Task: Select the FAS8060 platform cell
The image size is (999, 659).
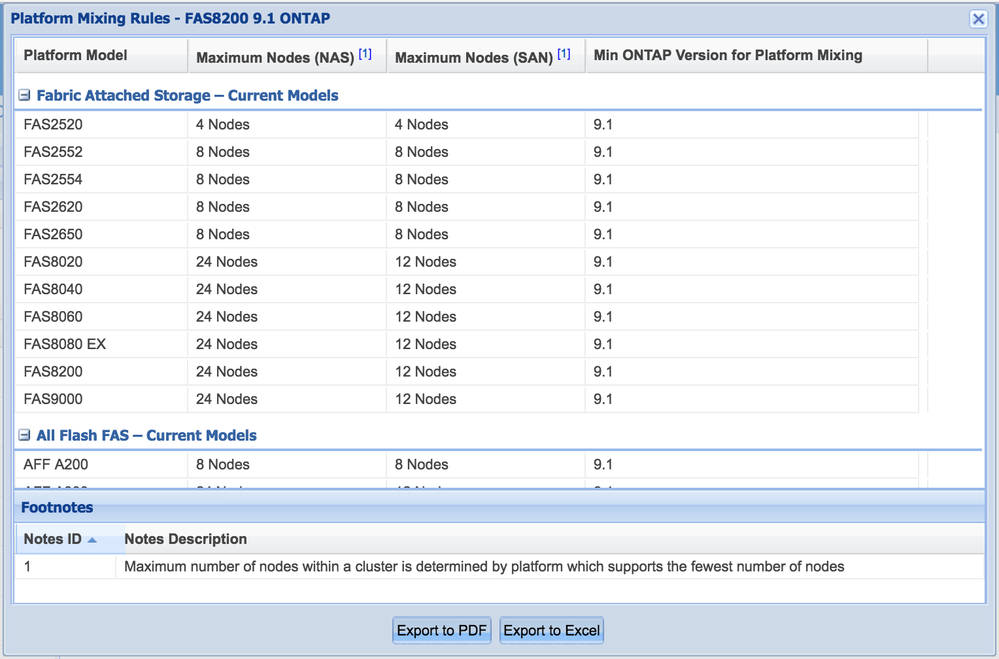Action: pos(101,316)
